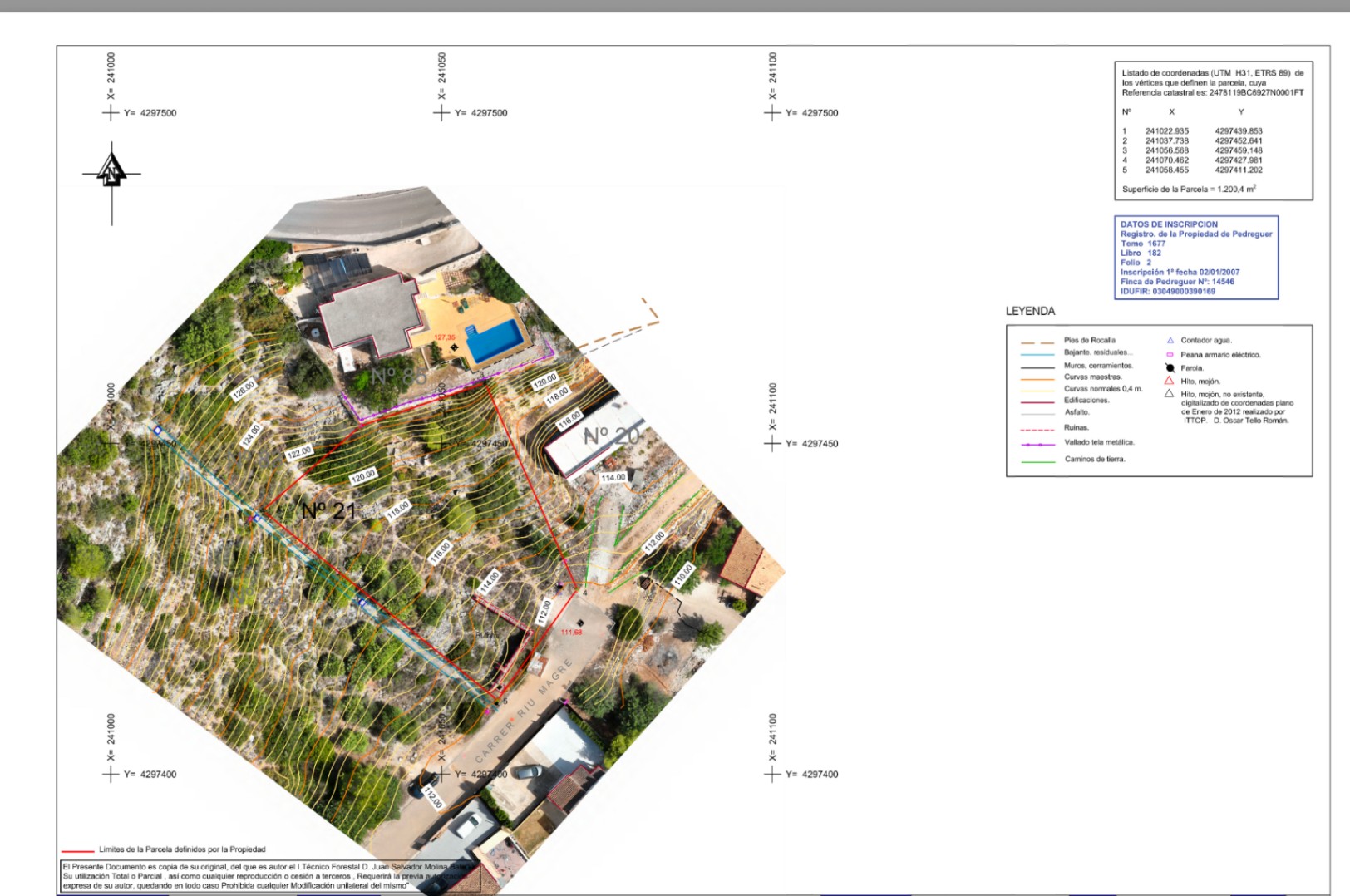This screenshot has width=1350, height=896.
Task: Click the X coordinate '241022.935'
Action: 1167,131
